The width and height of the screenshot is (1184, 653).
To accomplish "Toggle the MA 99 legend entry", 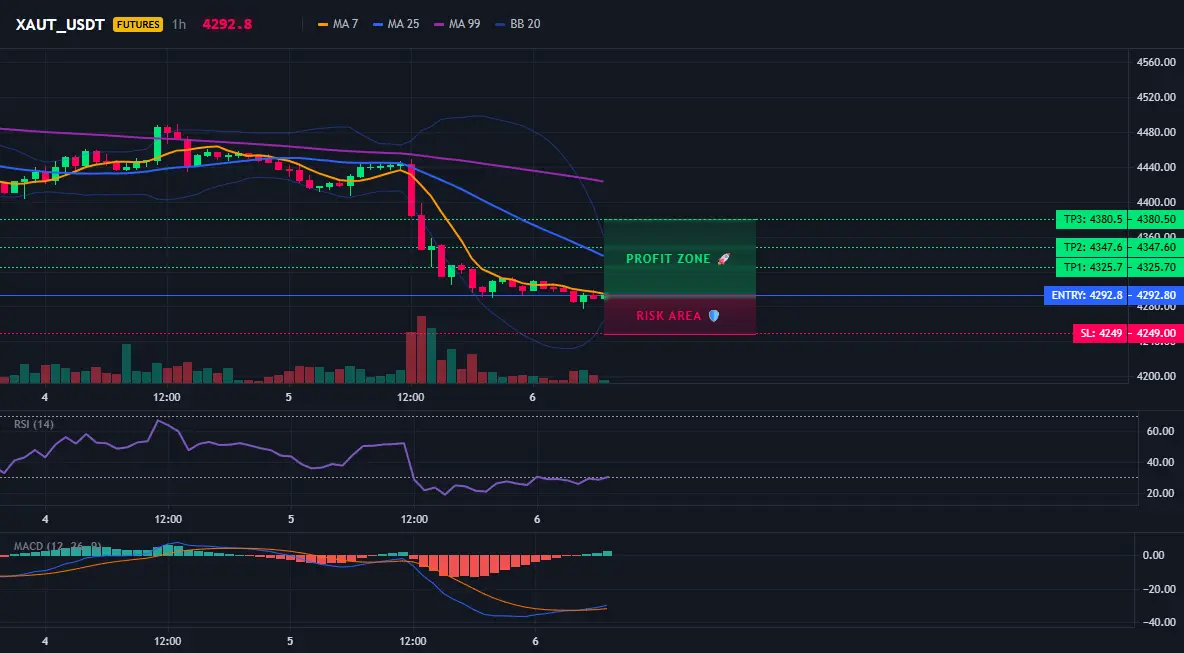I will click(457, 24).
